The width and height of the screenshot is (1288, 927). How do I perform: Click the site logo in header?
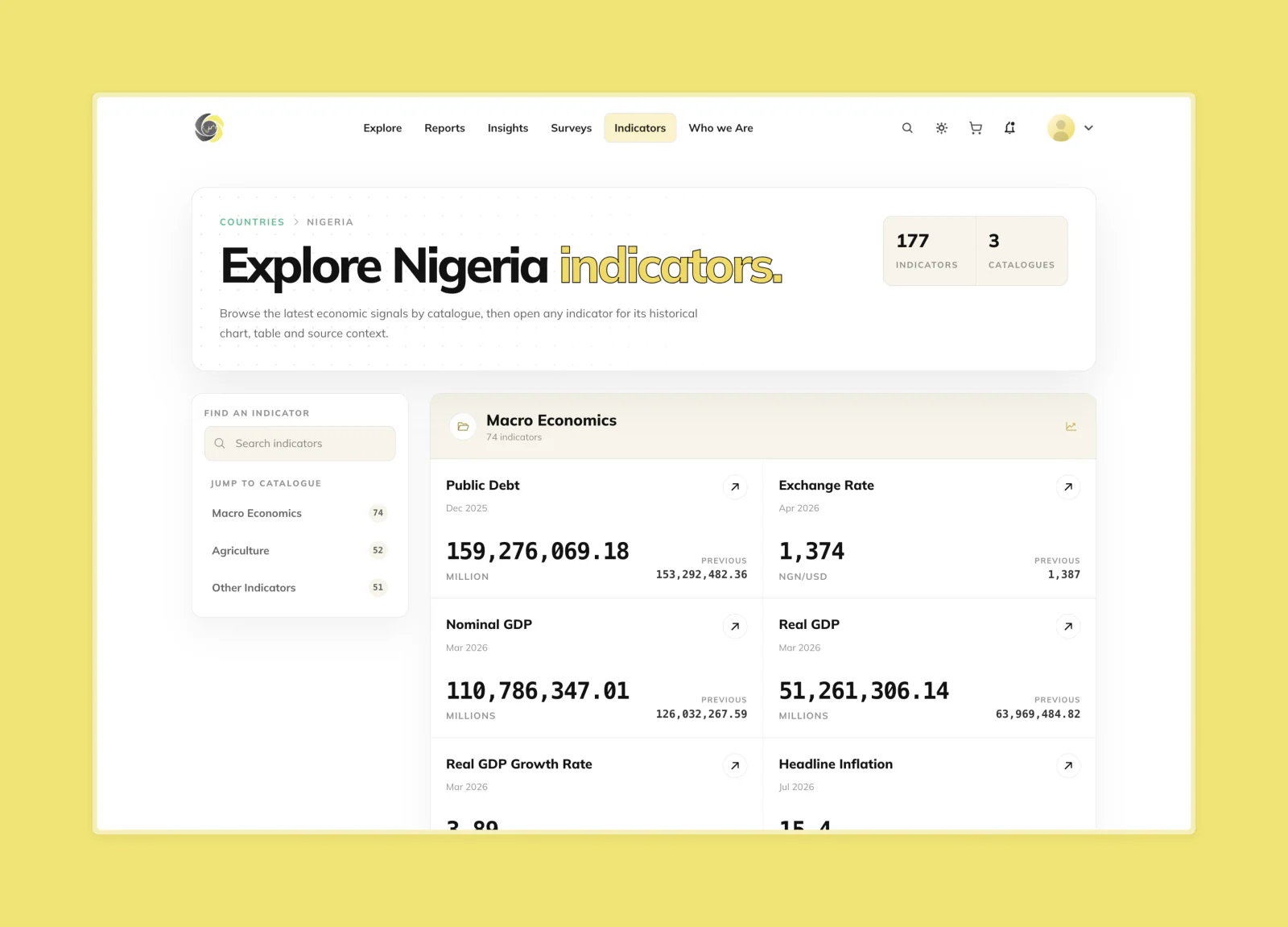click(209, 128)
